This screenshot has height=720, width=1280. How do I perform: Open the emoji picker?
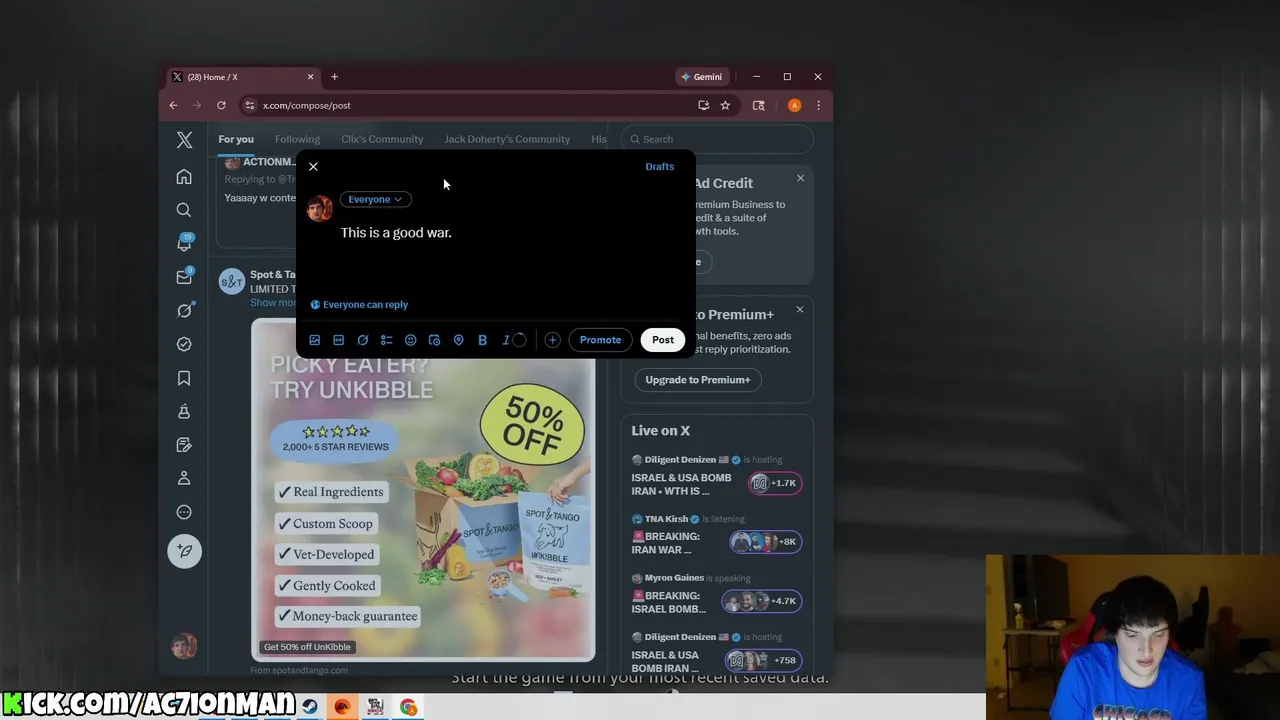[x=410, y=340]
